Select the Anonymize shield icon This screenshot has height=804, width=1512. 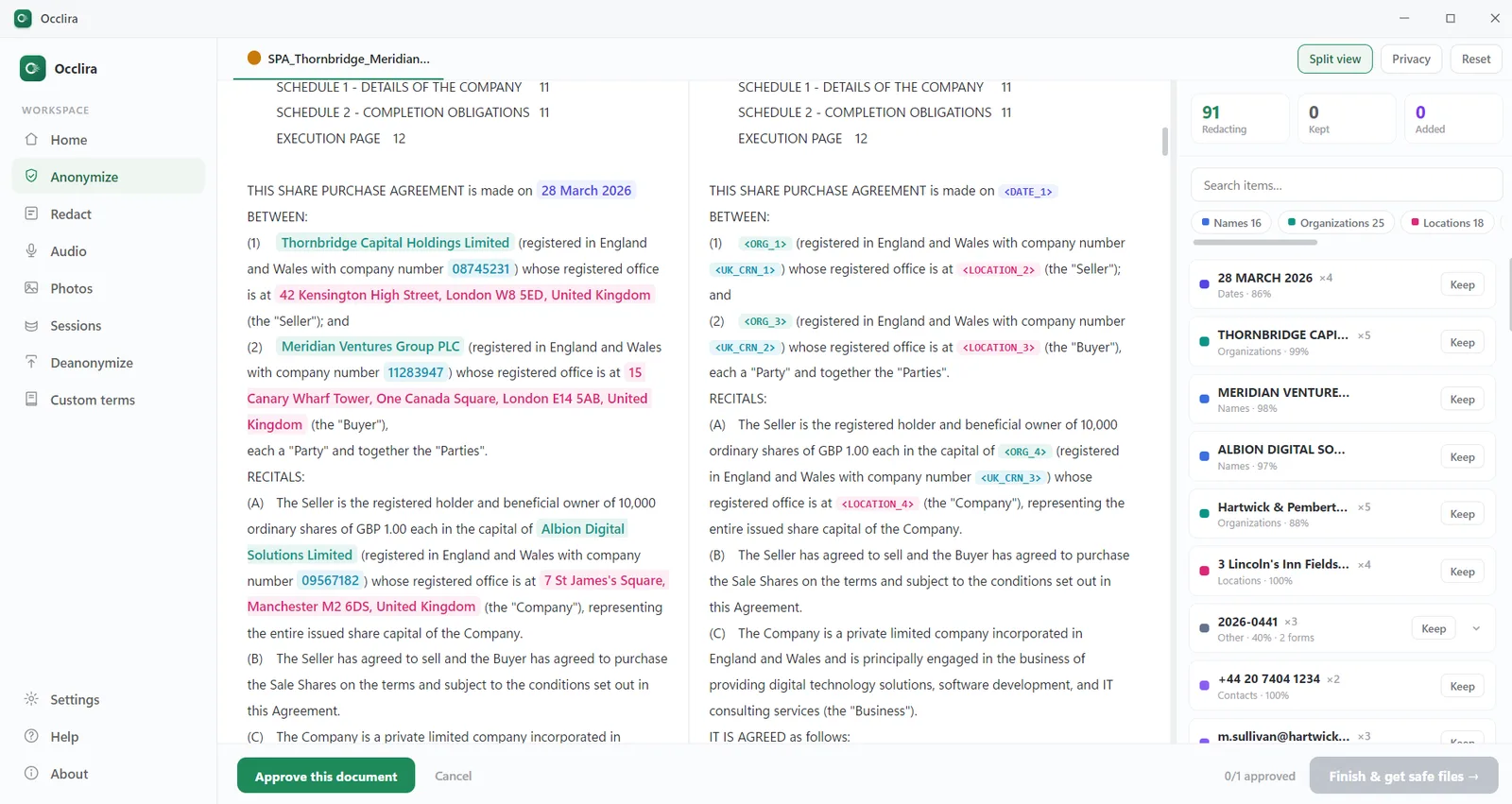[x=31, y=177]
